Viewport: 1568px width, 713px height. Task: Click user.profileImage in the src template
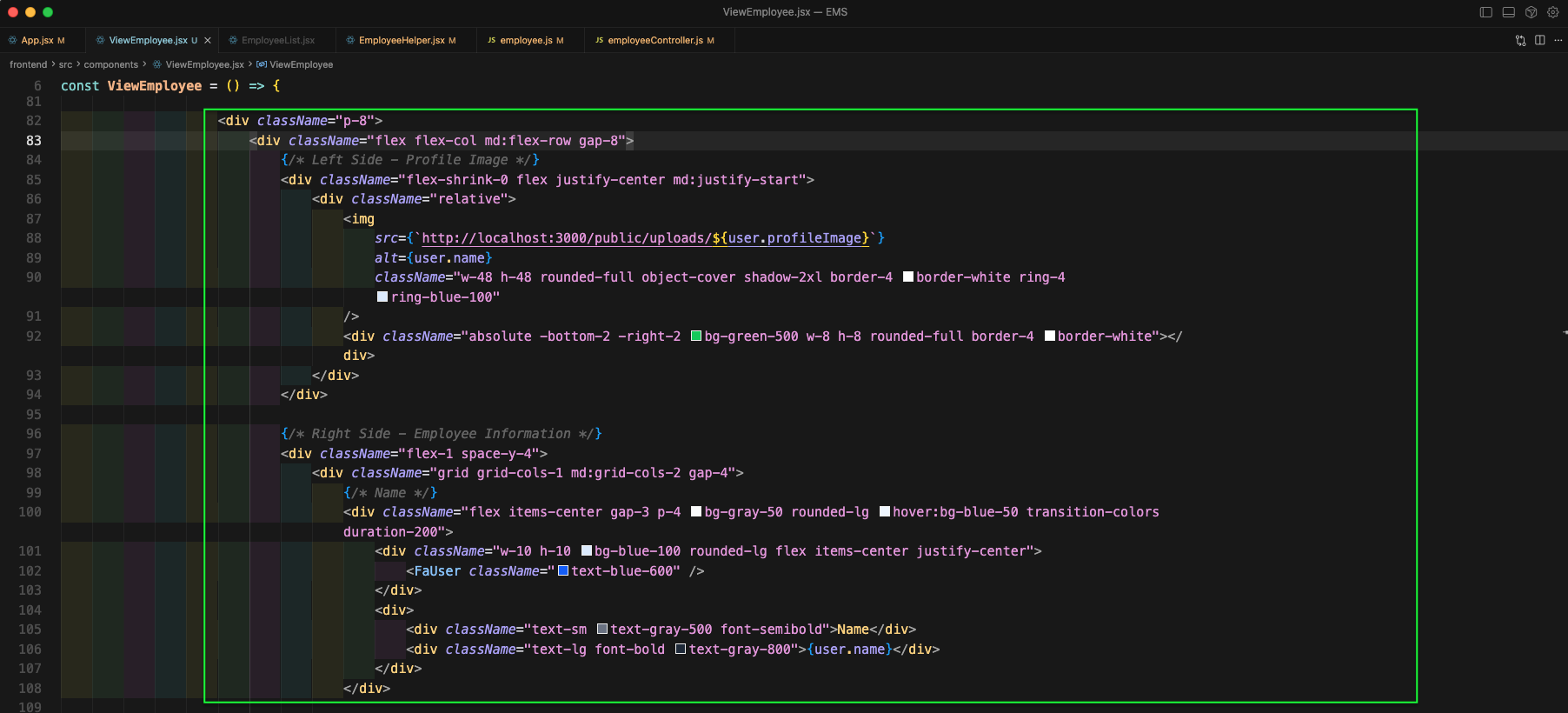point(794,238)
